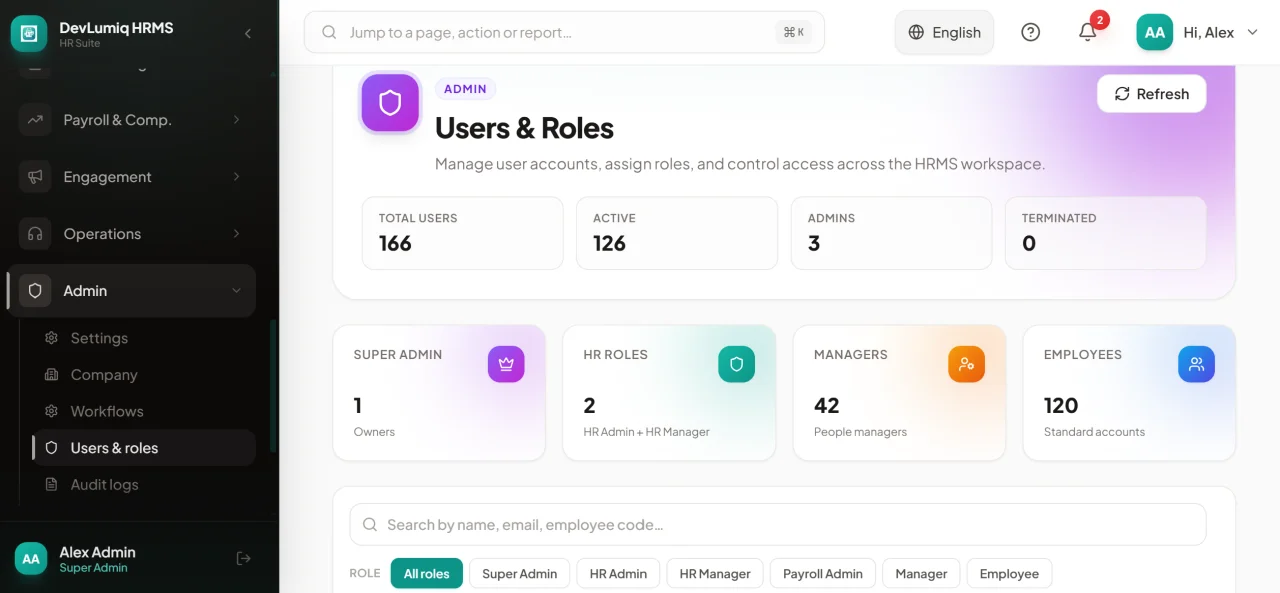
Task: Click the Jump to a page search field
Action: [x=564, y=32]
